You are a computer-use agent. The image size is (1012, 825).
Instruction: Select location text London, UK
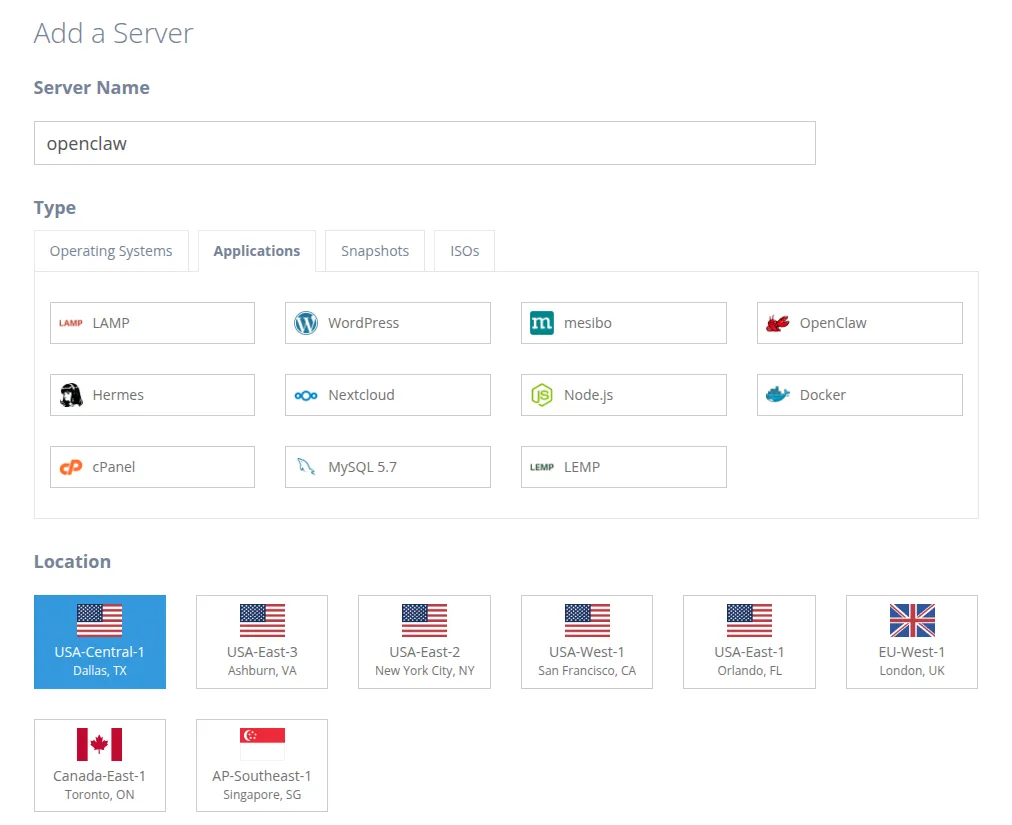(912, 671)
